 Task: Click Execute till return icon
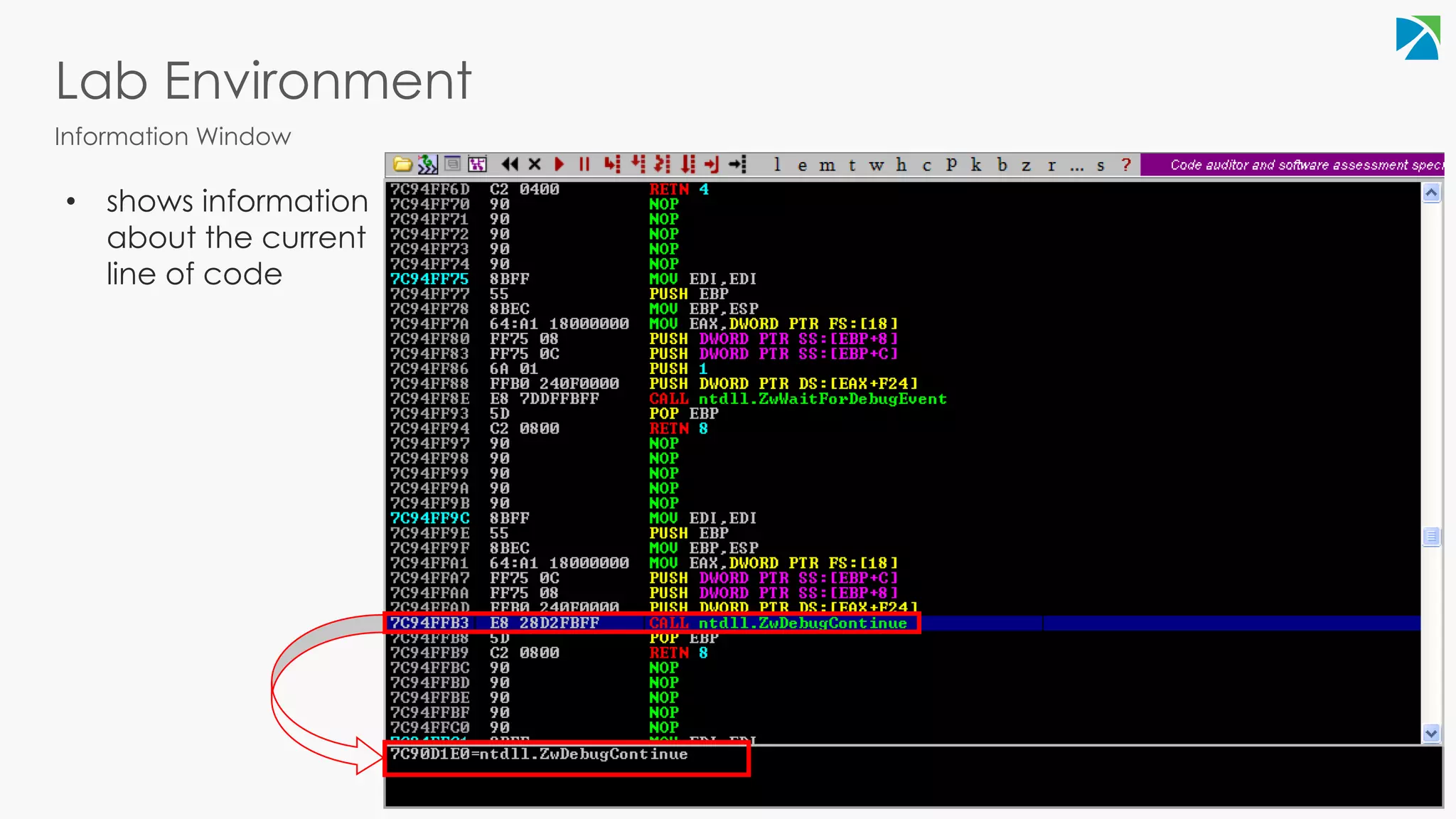tap(712, 164)
